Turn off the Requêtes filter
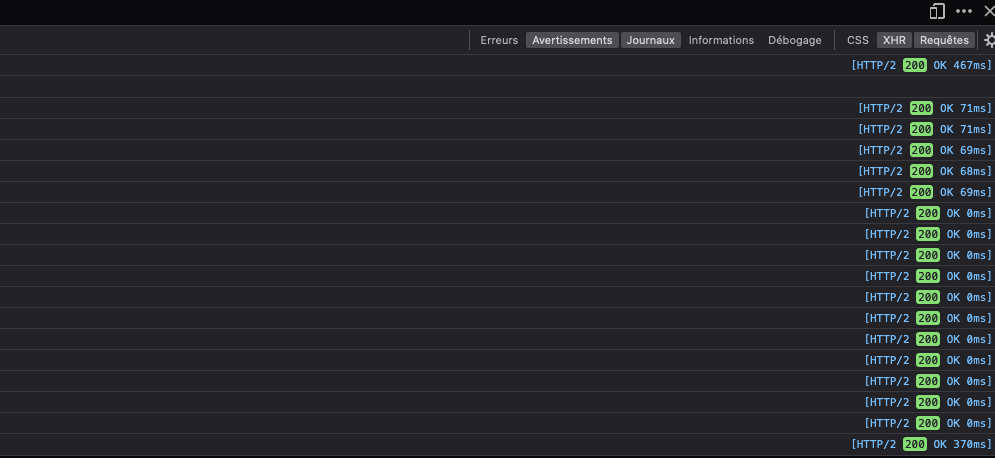 coord(944,40)
